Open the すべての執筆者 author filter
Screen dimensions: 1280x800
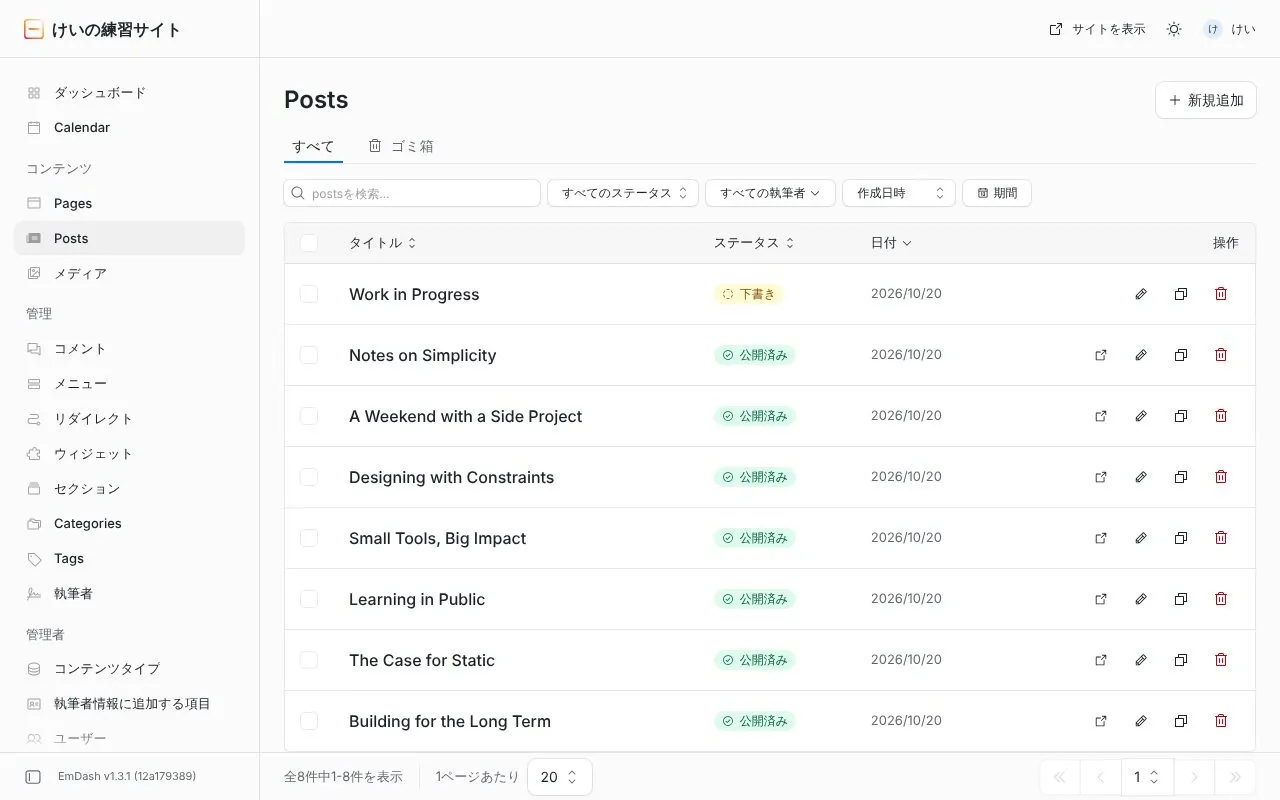click(770, 193)
